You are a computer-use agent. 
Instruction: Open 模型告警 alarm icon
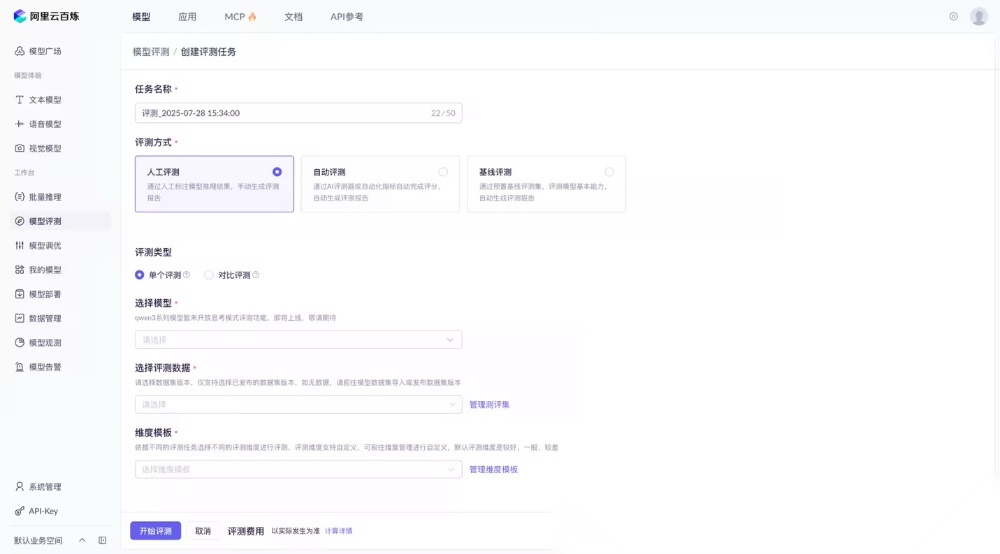pyautogui.click(x=20, y=367)
